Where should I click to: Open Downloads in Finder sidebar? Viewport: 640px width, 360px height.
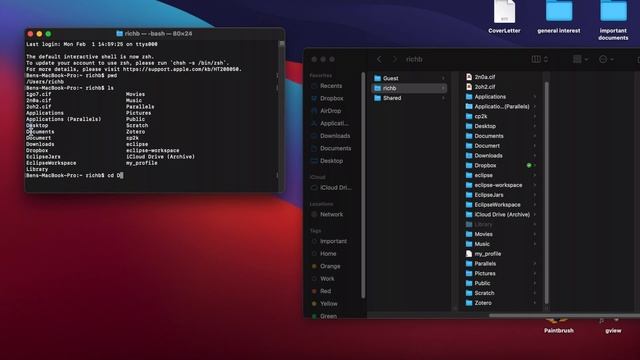(335, 136)
